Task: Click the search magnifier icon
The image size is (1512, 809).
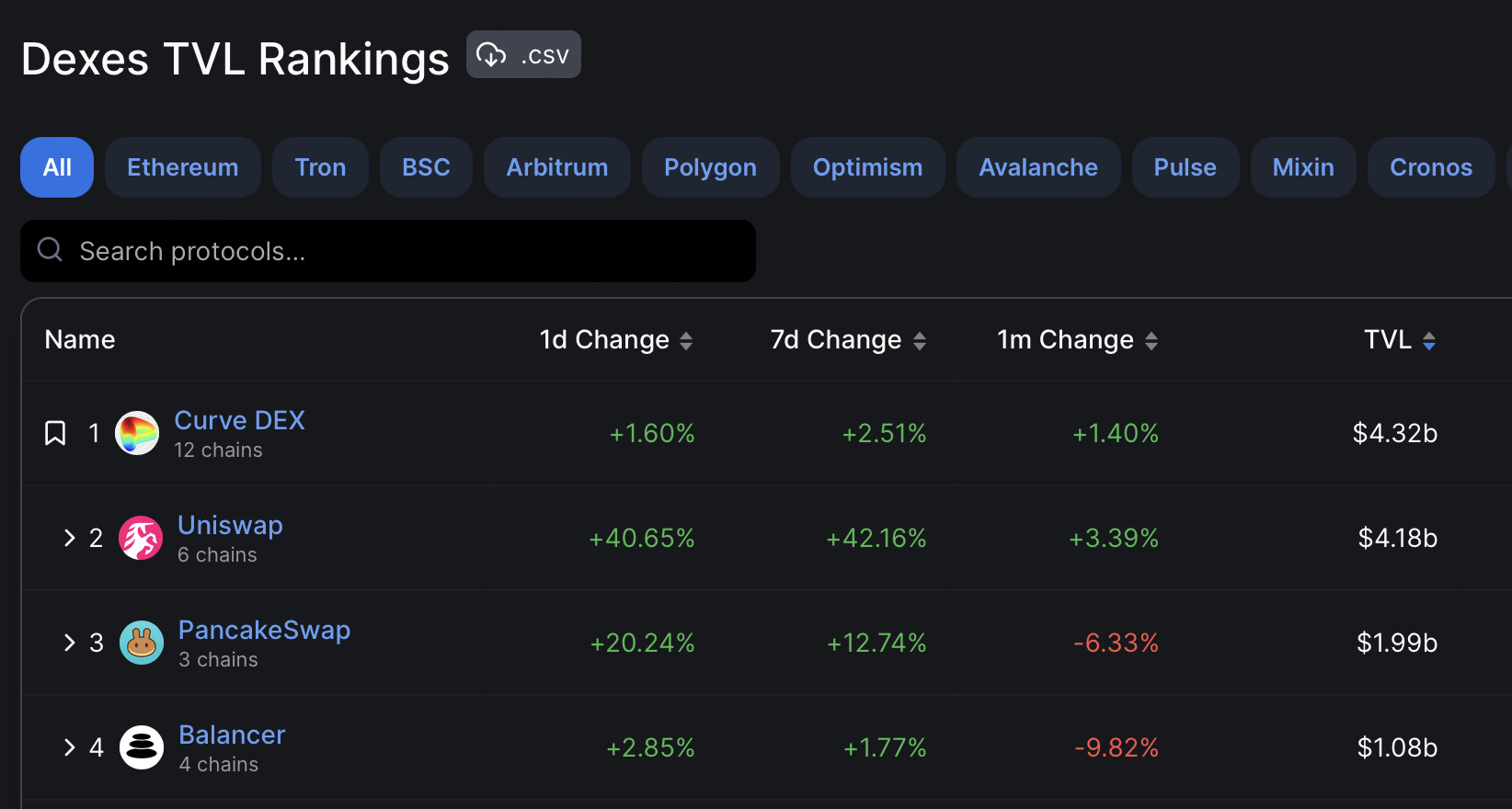Action: 50,250
